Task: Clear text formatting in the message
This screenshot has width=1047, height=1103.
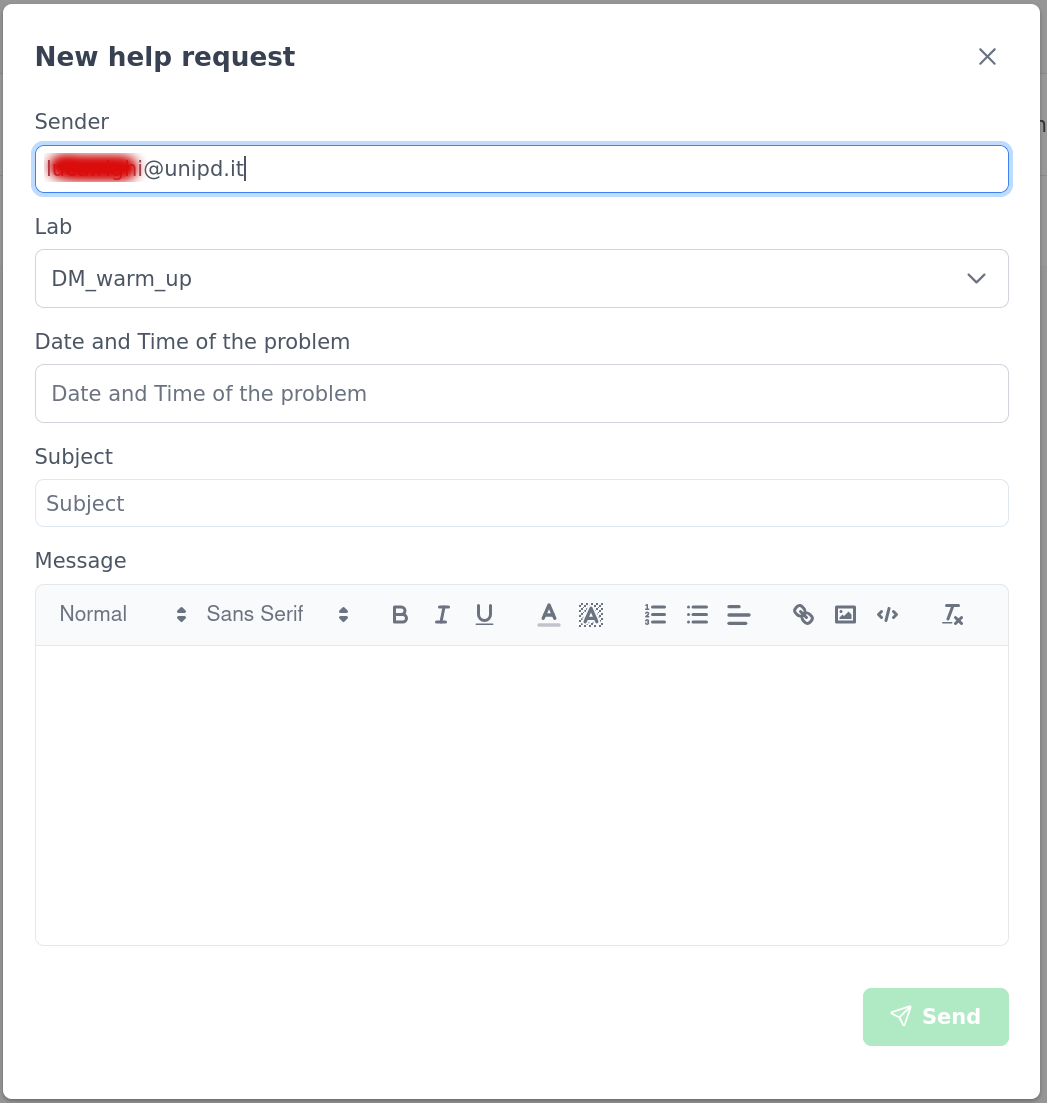Action: tap(952, 615)
